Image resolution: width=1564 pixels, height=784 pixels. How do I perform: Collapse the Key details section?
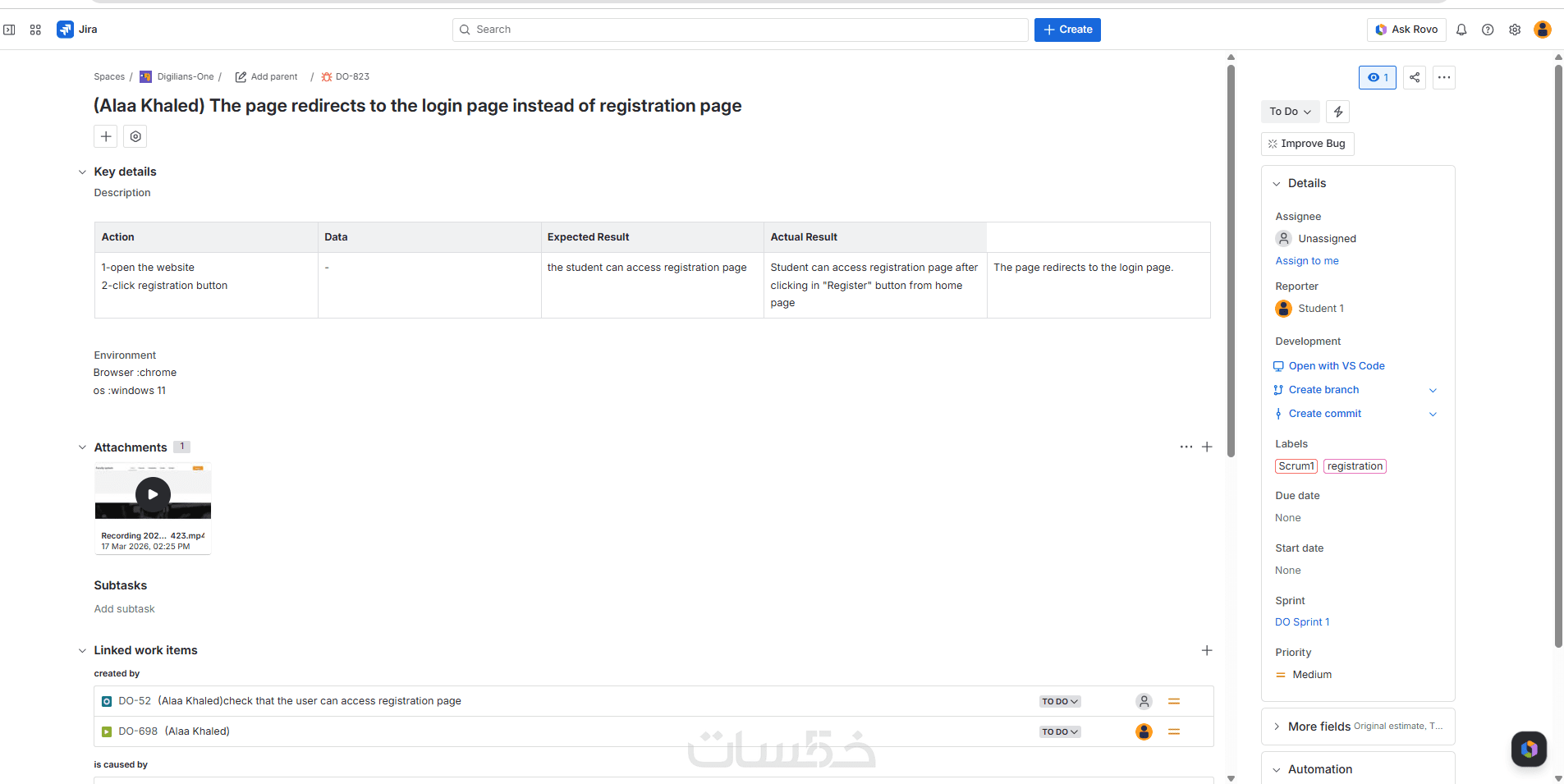[82, 172]
